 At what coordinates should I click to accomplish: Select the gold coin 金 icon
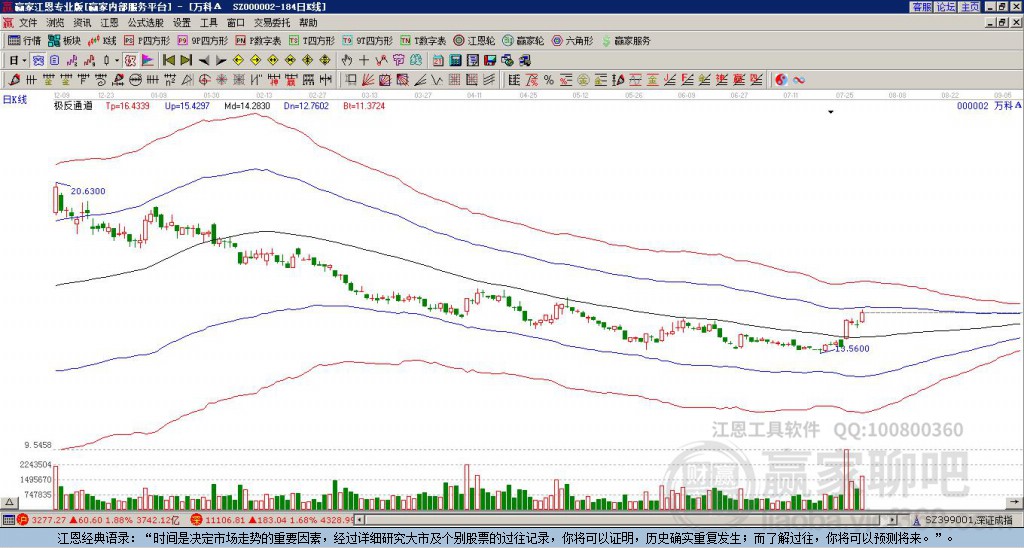click(583, 80)
